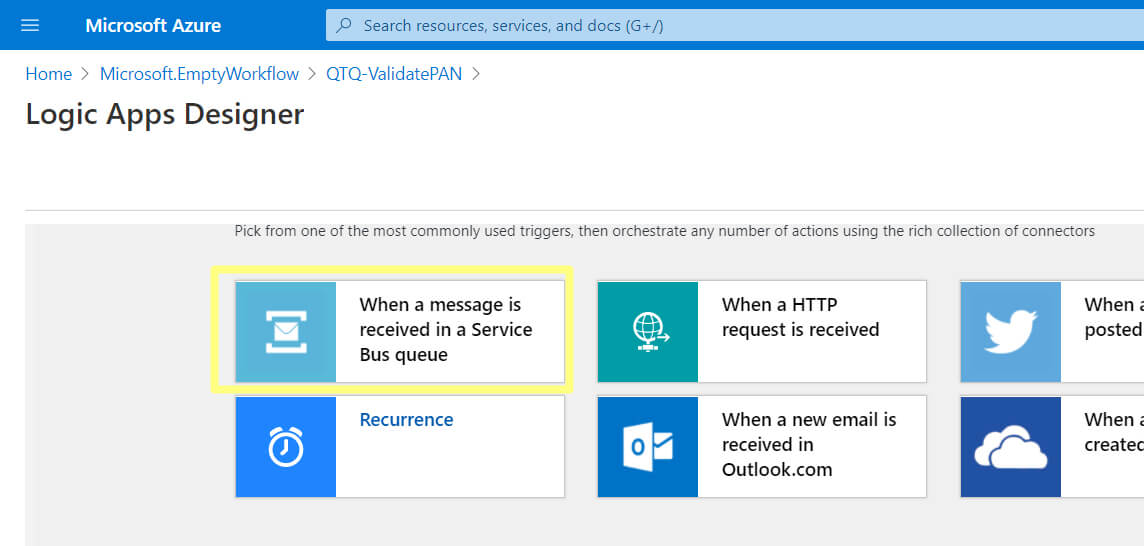The height and width of the screenshot is (546, 1144).
Task: Pick "When a new email is received in Outlook.com"
Action: pos(809,444)
